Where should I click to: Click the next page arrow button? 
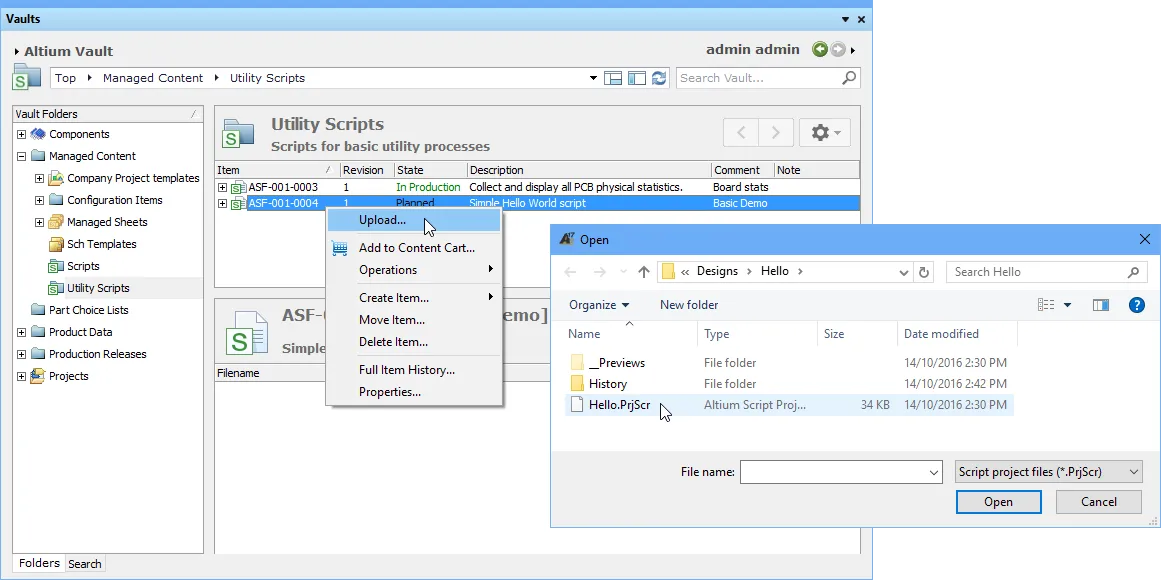[776, 133]
